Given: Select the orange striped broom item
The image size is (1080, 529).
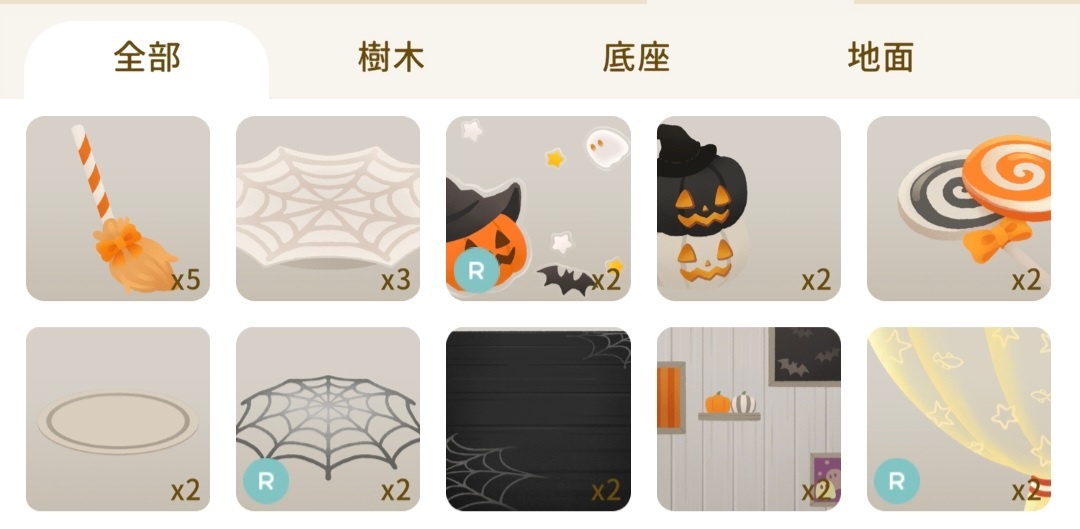Looking at the screenshot, I should (x=118, y=208).
